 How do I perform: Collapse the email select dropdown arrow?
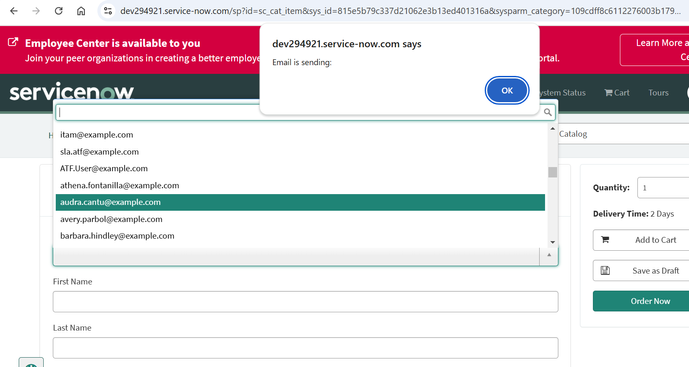(549, 255)
